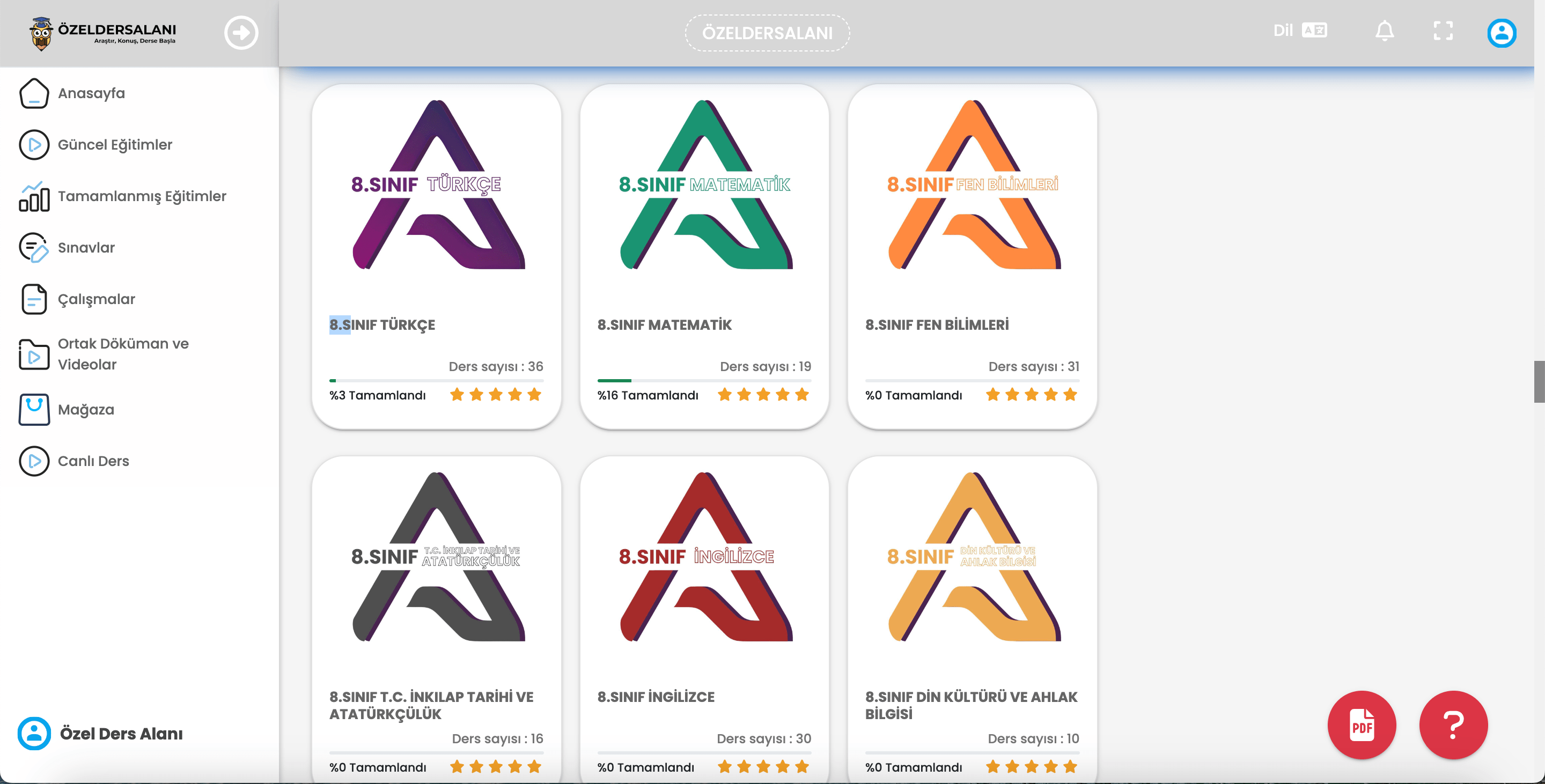
Task: Click the Tamamlanmış Eğitimler chart icon
Action: (34, 197)
